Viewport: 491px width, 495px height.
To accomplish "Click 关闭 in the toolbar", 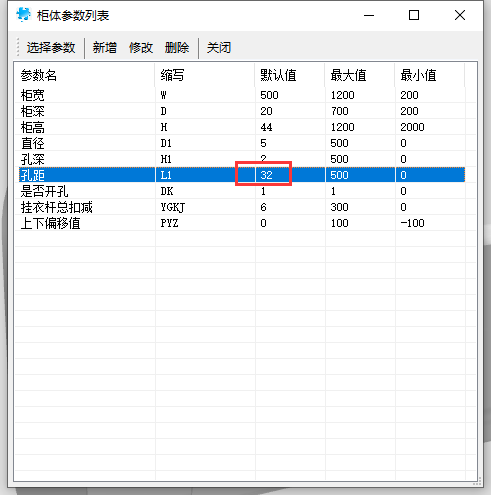I will click(x=219, y=48).
